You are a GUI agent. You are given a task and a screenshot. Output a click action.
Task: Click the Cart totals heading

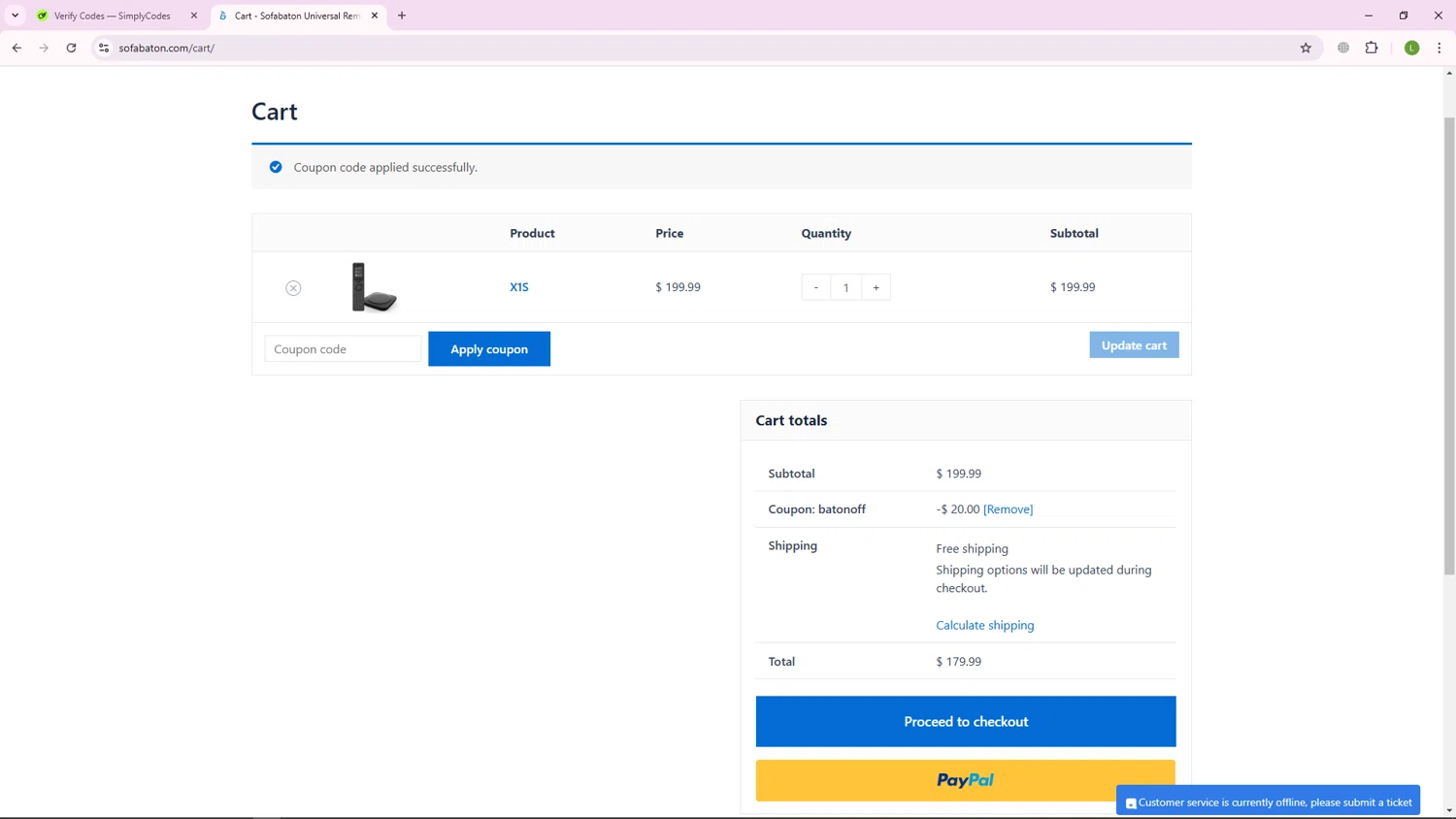[791, 420]
